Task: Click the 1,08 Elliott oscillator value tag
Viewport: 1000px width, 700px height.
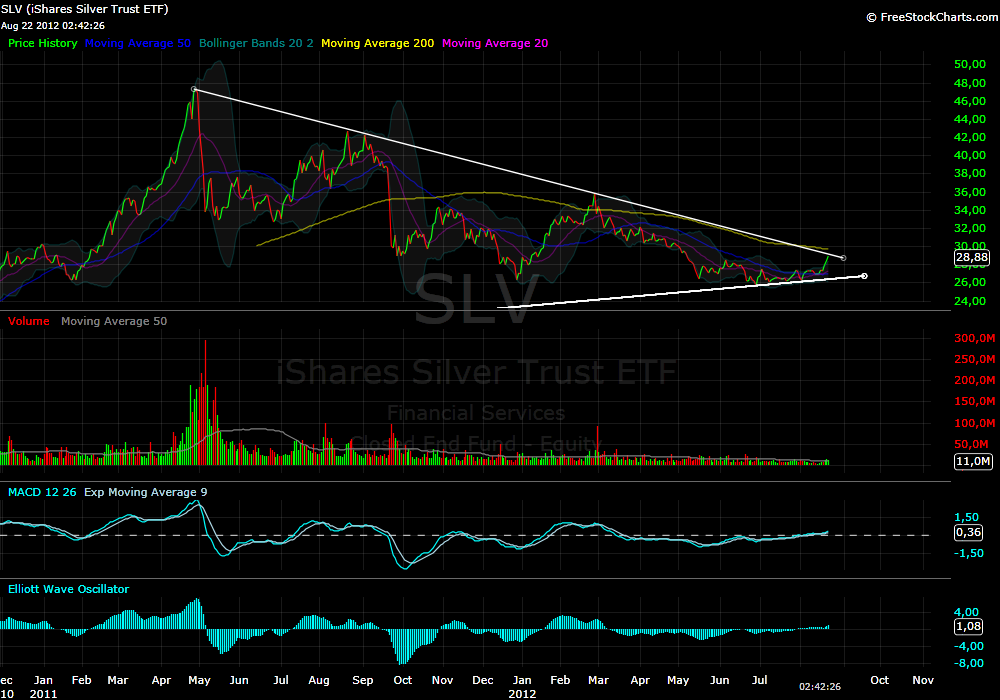Action: click(x=967, y=627)
